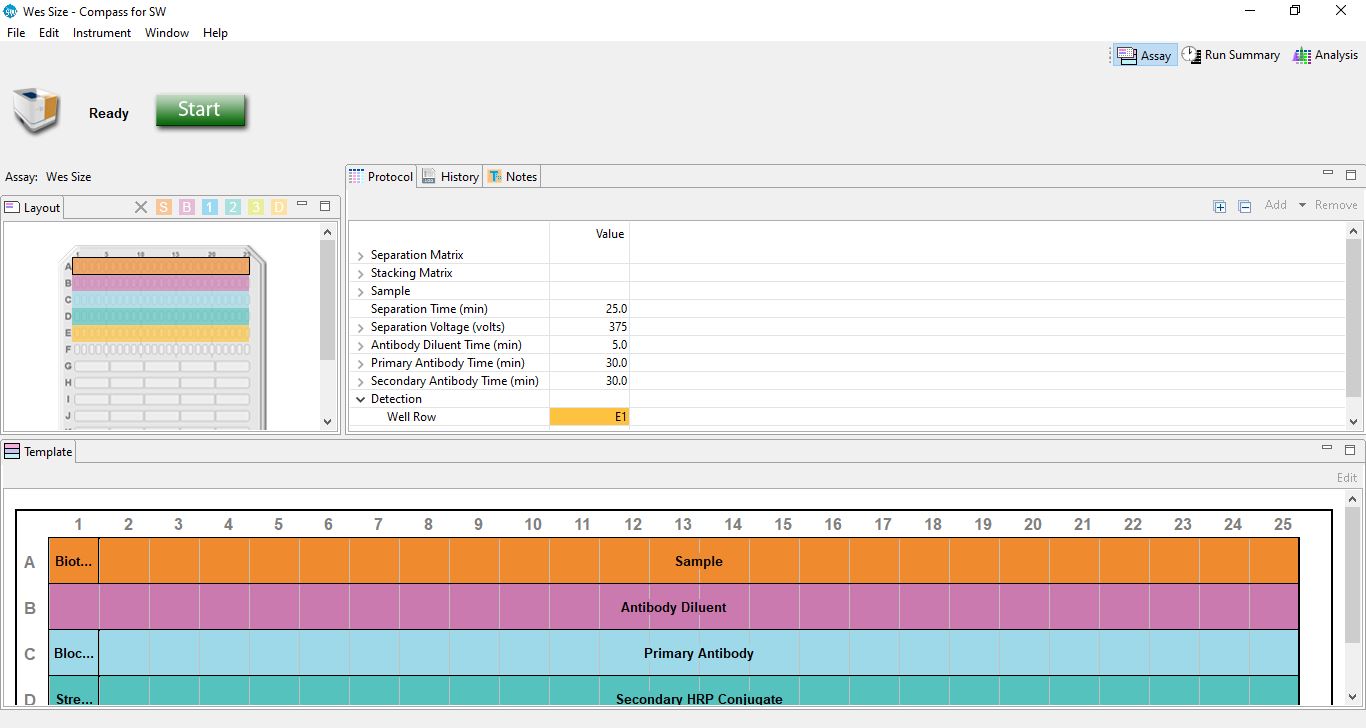Toggle the Assay view button
Viewport: 1366px width, 728px height.
tap(1145, 55)
